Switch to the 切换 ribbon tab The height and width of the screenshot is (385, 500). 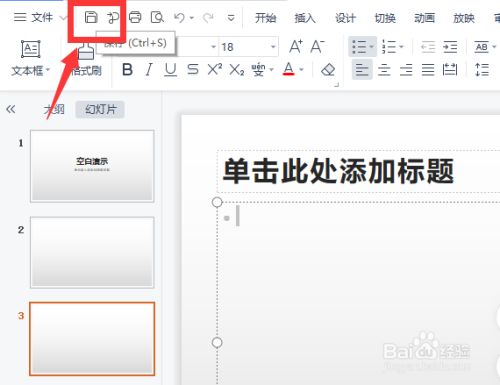point(385,18)
